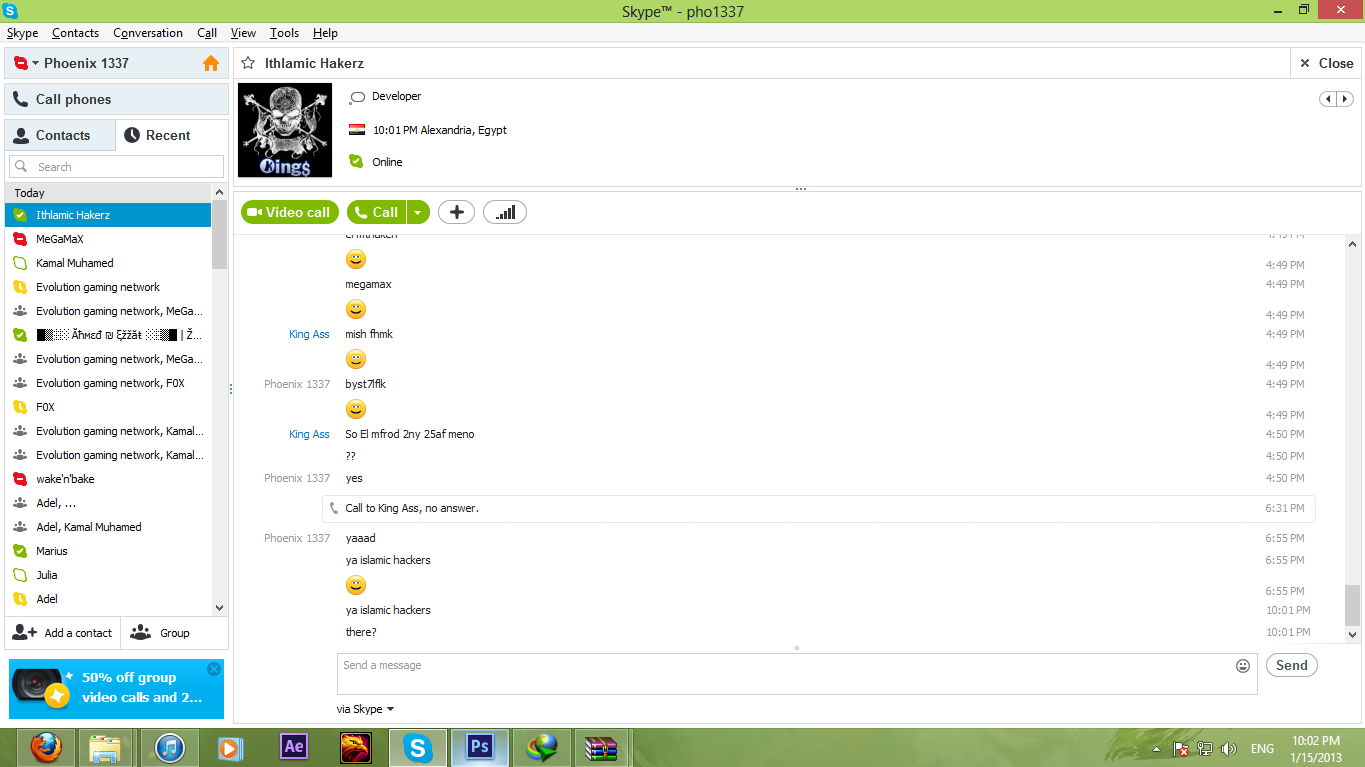Image resolution: width=1365 pixels, height=767 pixels.
Task: Click the status icon next to Kamal Muhamed
Action: (x=19, y=263)
